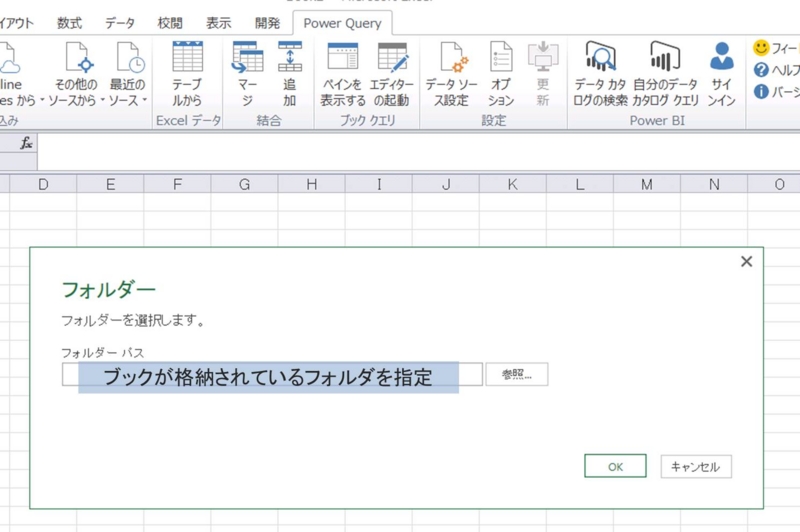Screen dimensions: 800x532
Task: Send feedback via the smiley icon
Action: pyautogui.click(x=761, y=48)
